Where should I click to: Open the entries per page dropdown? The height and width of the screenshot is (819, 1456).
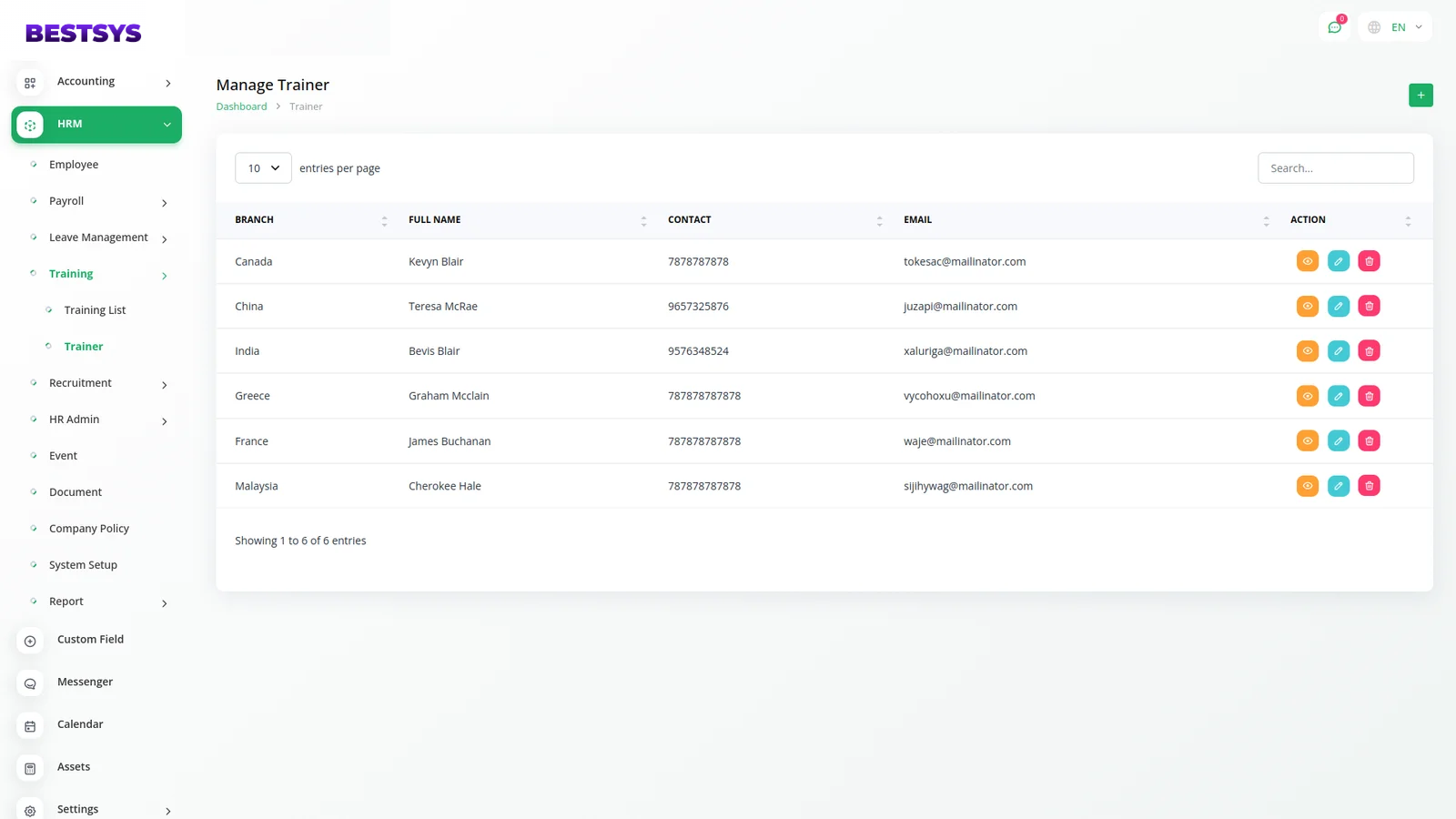coord(263,168)
